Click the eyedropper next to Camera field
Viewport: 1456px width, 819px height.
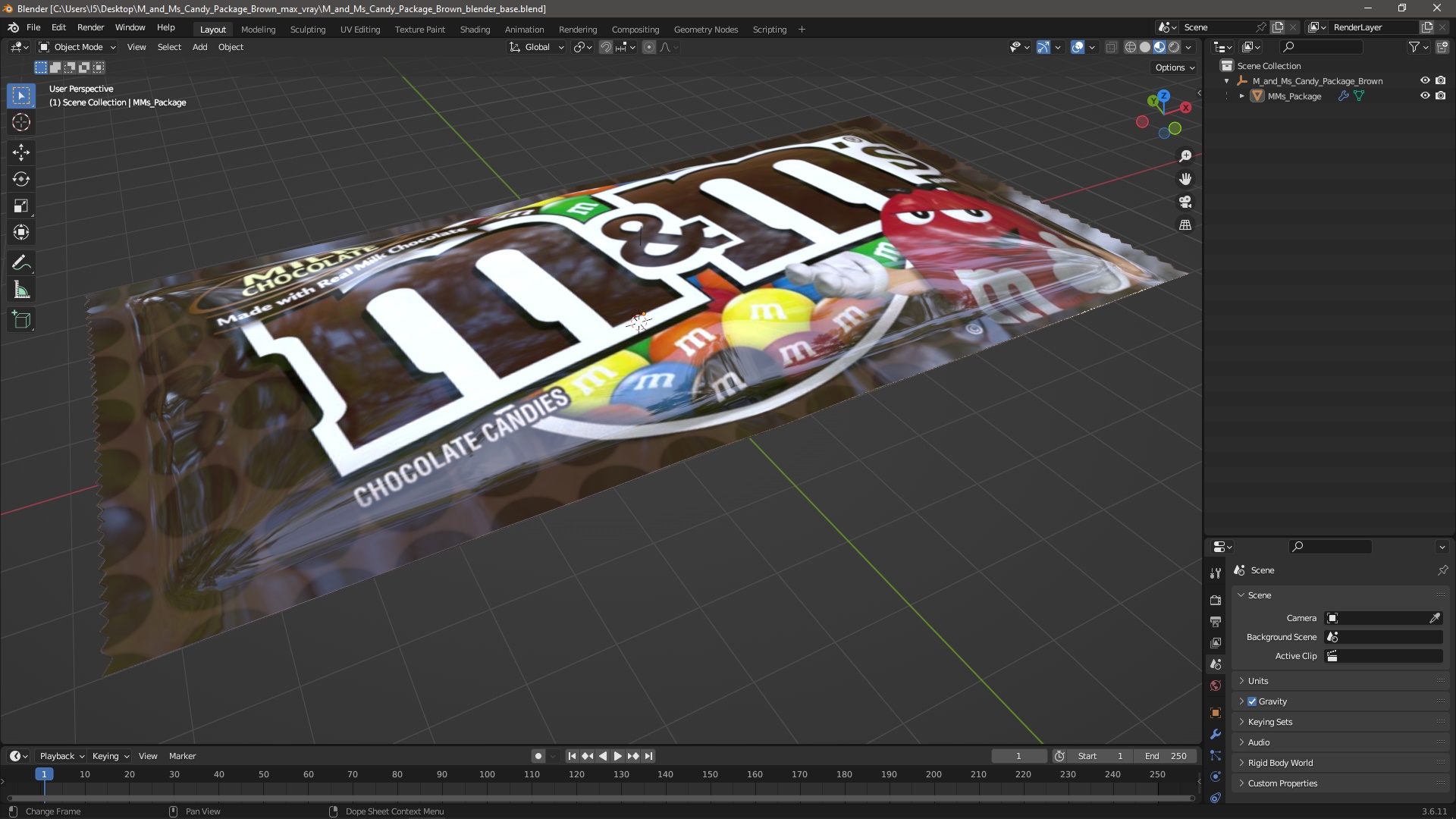click(1435, 618)
